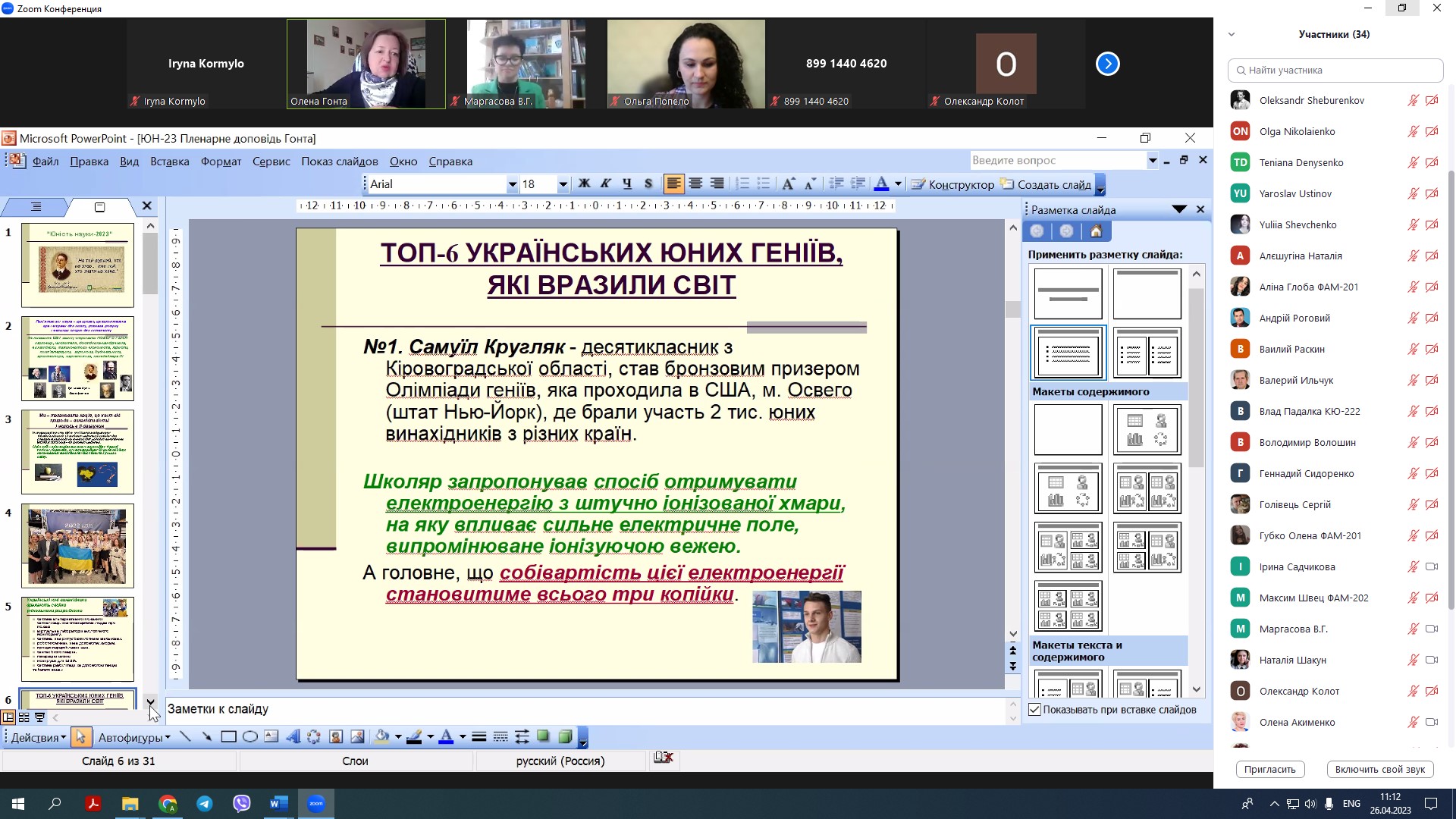1456x819 pixels.
Task: Select the Rectangle drawing tool
Action: coord(228,737)
